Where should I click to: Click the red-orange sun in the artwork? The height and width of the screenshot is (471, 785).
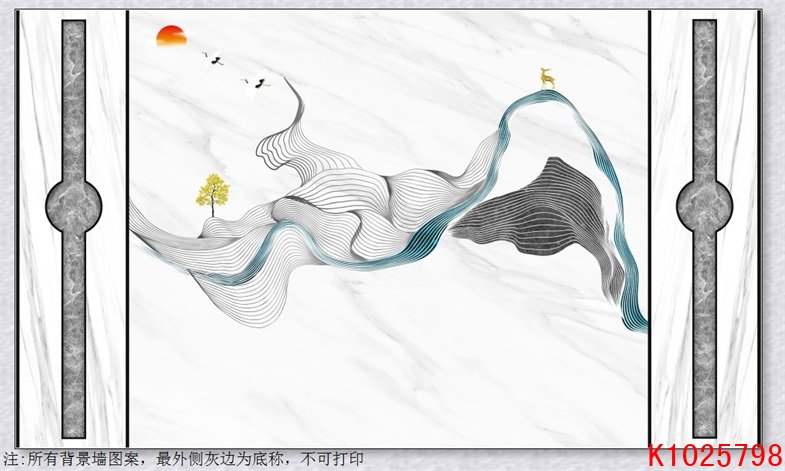[171, 36]
